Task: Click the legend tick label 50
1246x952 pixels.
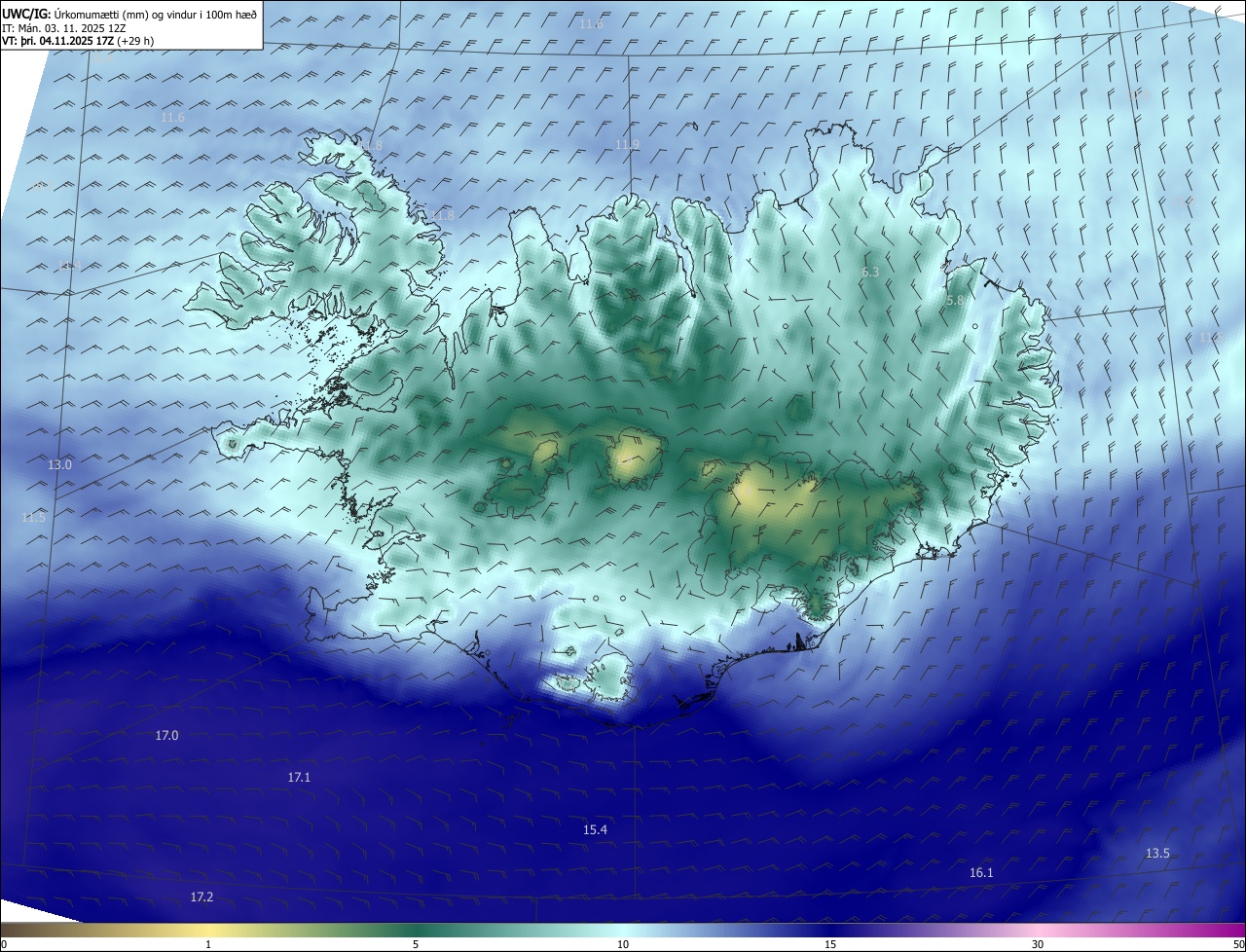Action: click(1238, 944)
